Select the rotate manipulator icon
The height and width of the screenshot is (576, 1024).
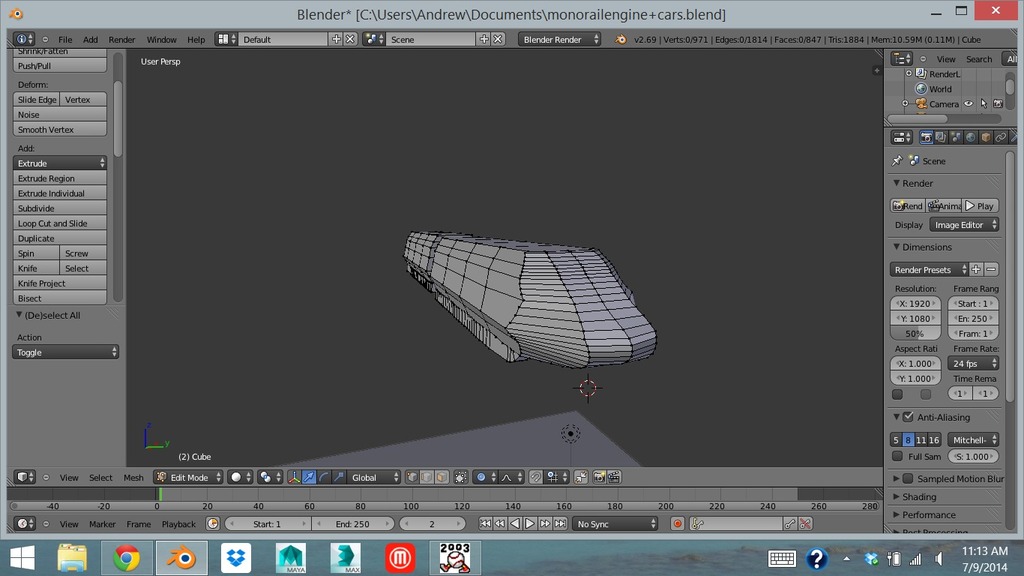click(324, 477)
